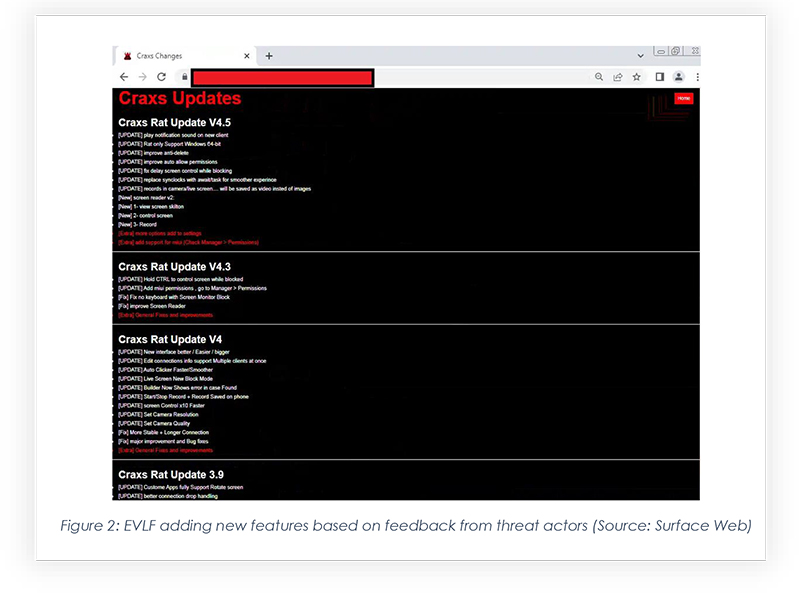Click 'screen Control x10 Faster' line

click(x=162, y=406)
